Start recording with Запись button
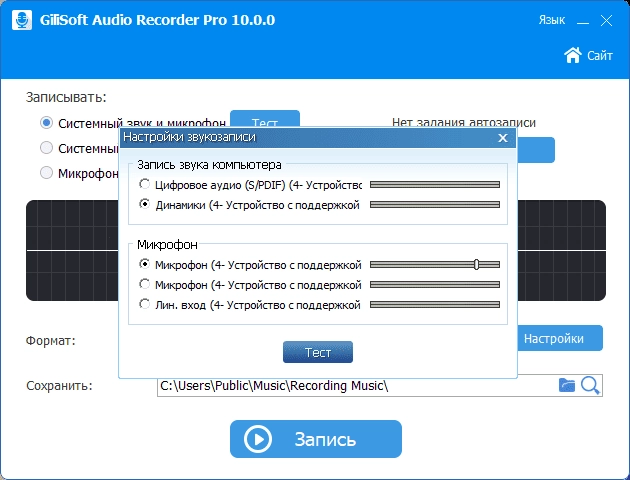Viewport: 630px width, 480px height. [316, 439]
